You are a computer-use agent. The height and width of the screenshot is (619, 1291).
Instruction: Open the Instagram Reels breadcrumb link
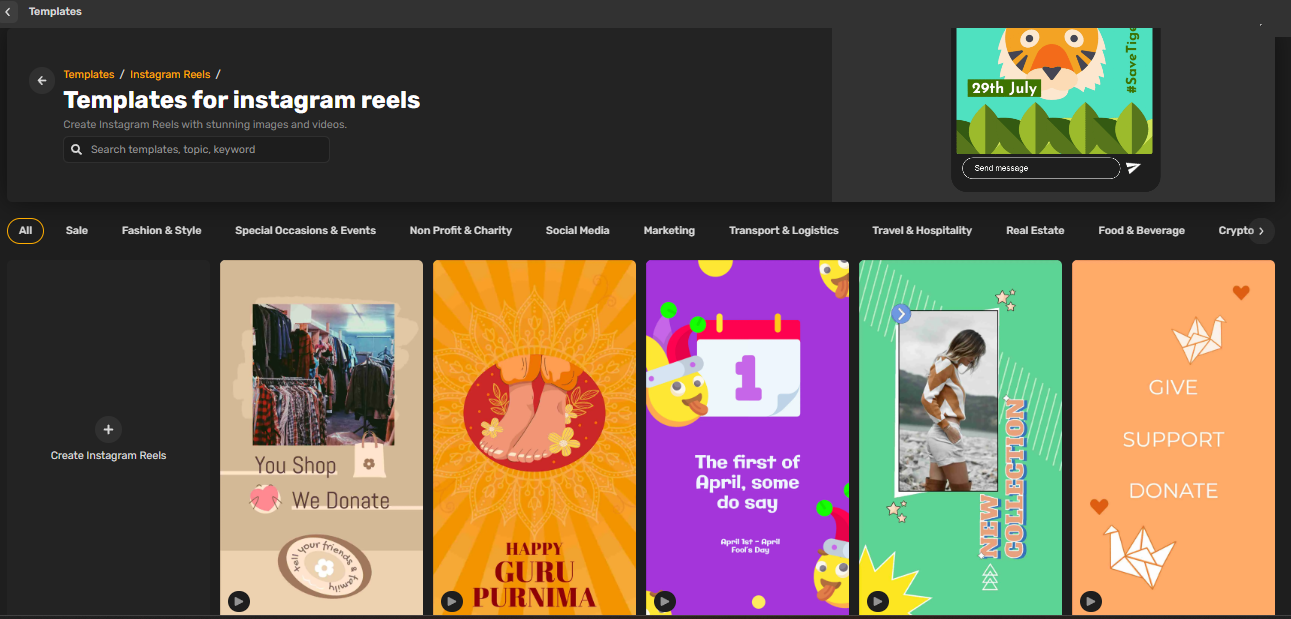point(170,75)
